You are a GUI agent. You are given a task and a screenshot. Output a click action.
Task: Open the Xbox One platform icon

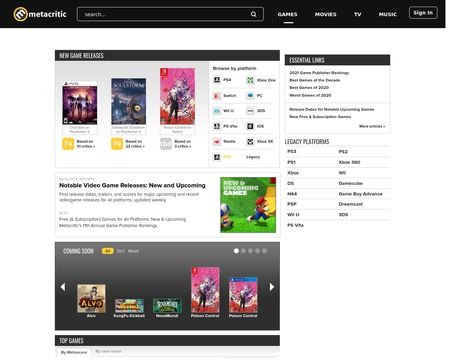coord(250,80)
